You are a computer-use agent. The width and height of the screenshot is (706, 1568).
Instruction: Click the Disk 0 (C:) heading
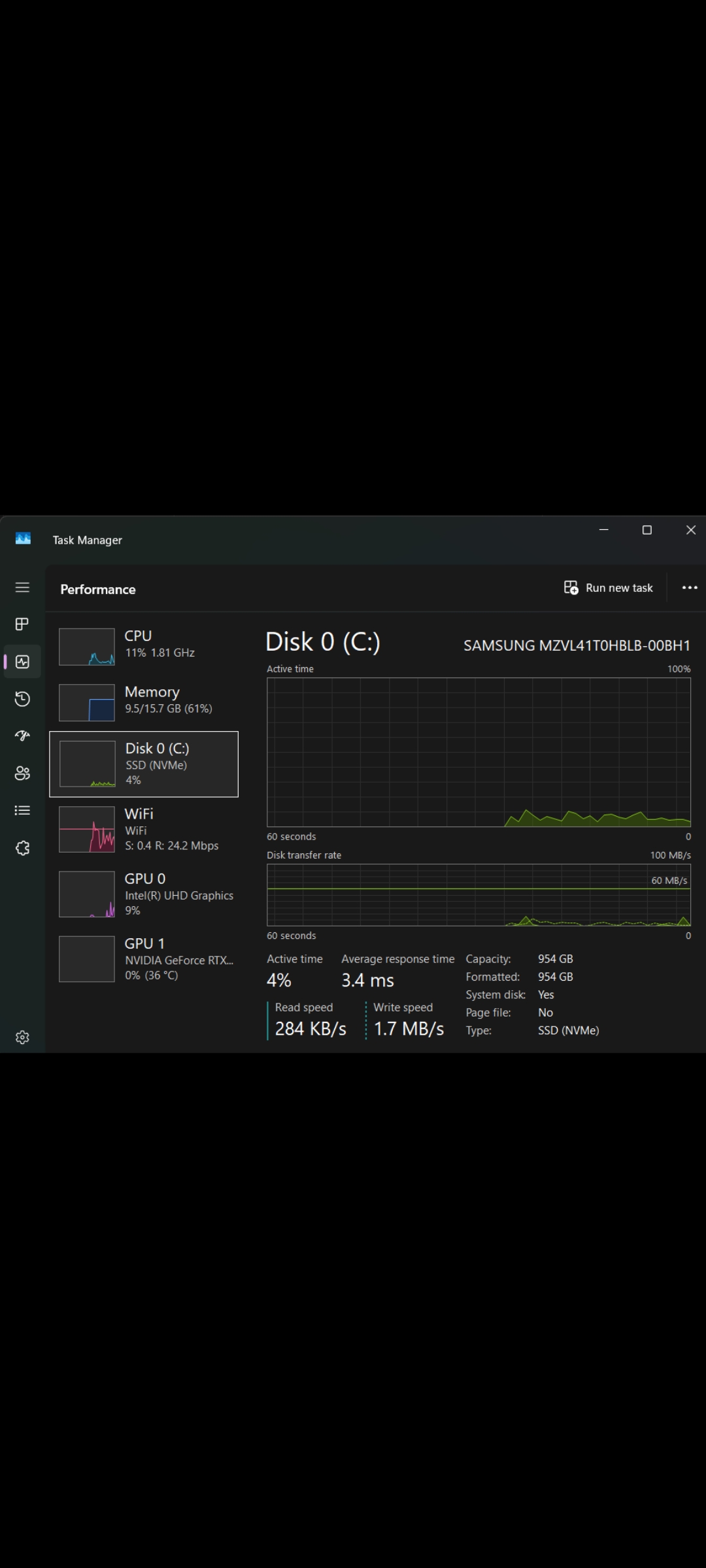point(323,642)
